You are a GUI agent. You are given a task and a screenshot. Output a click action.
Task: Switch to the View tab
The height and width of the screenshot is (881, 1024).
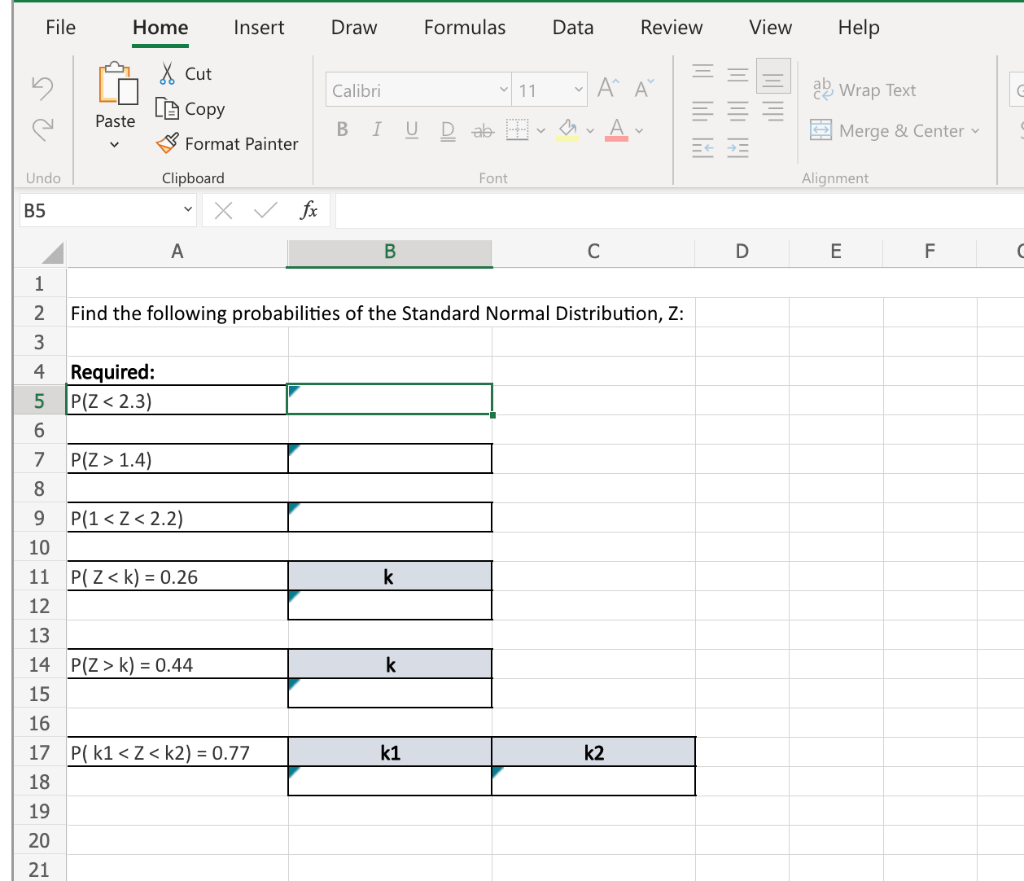pyautogui.click(x=770, y=27)
